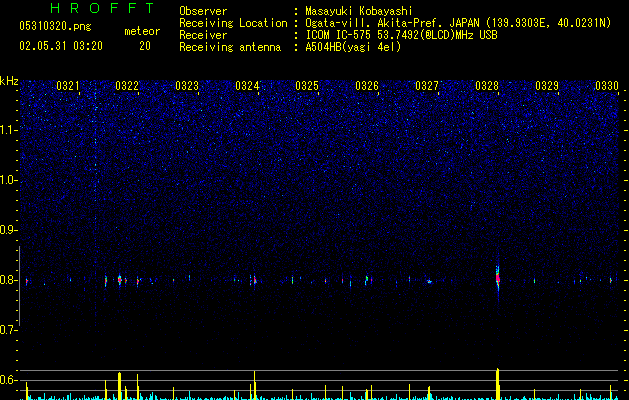
Task: Click the 0324 time marker
Action: click(x=247, y=86)
